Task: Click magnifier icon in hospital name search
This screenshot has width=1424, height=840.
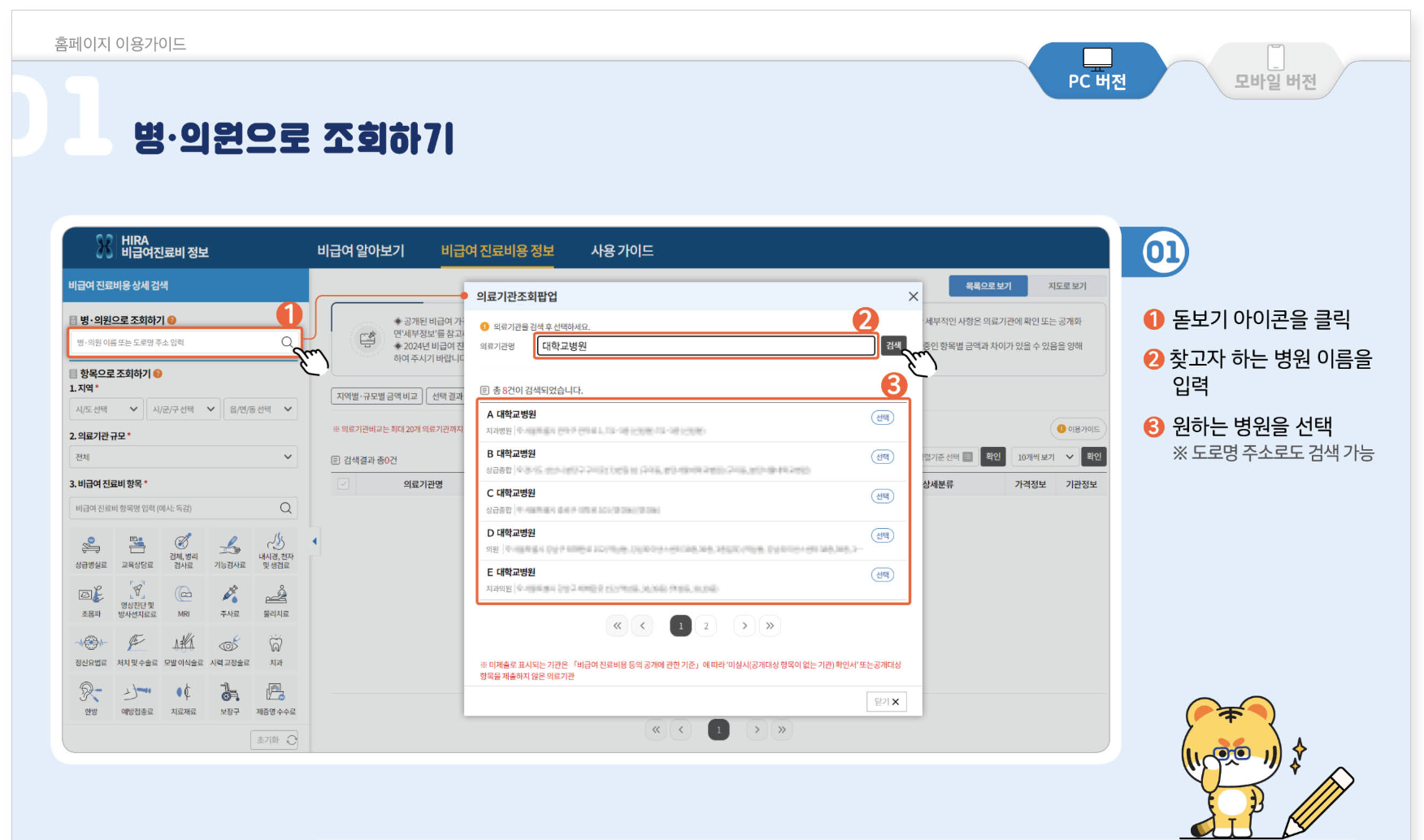Action: (287, 342)
